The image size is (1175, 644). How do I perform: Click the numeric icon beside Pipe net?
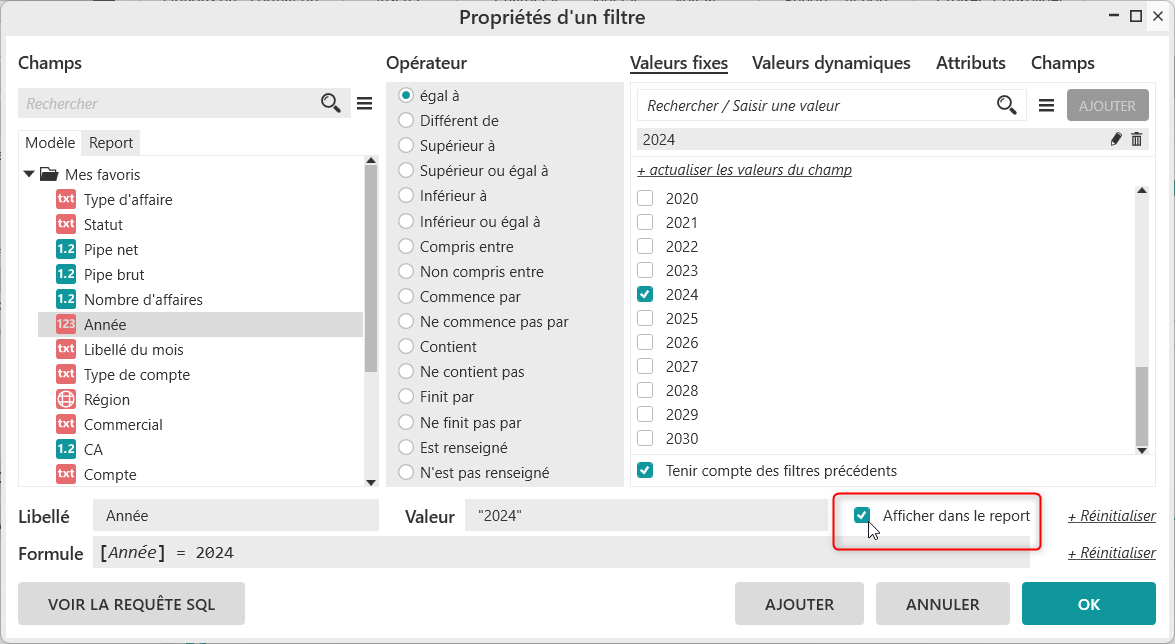tap(66, 249)
